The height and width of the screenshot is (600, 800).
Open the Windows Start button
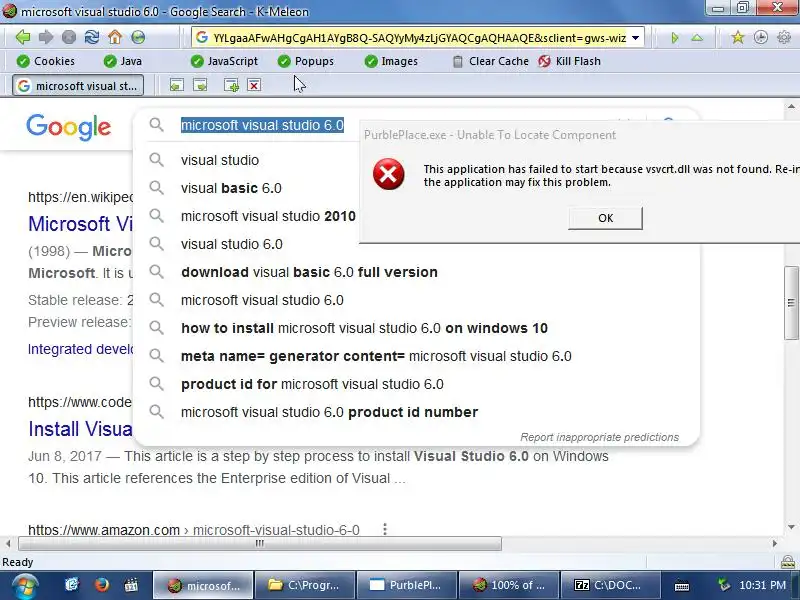pos(24,586)
